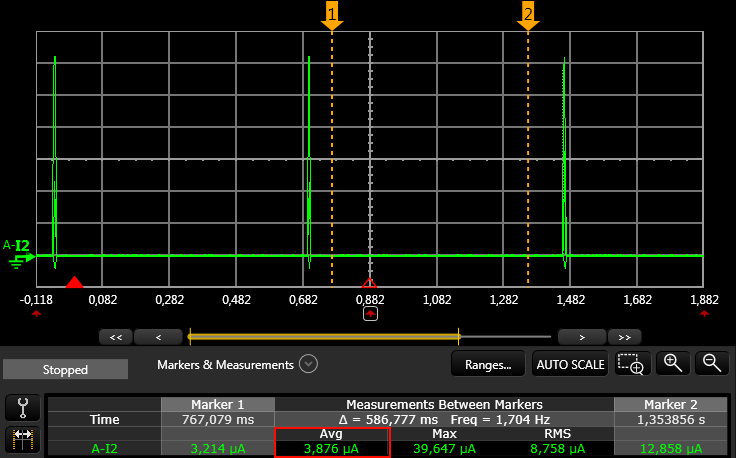Click the Marker 1 column header
Image resolution: width=736 pixels, height=458 pixels.
click(x=218, y=405)
